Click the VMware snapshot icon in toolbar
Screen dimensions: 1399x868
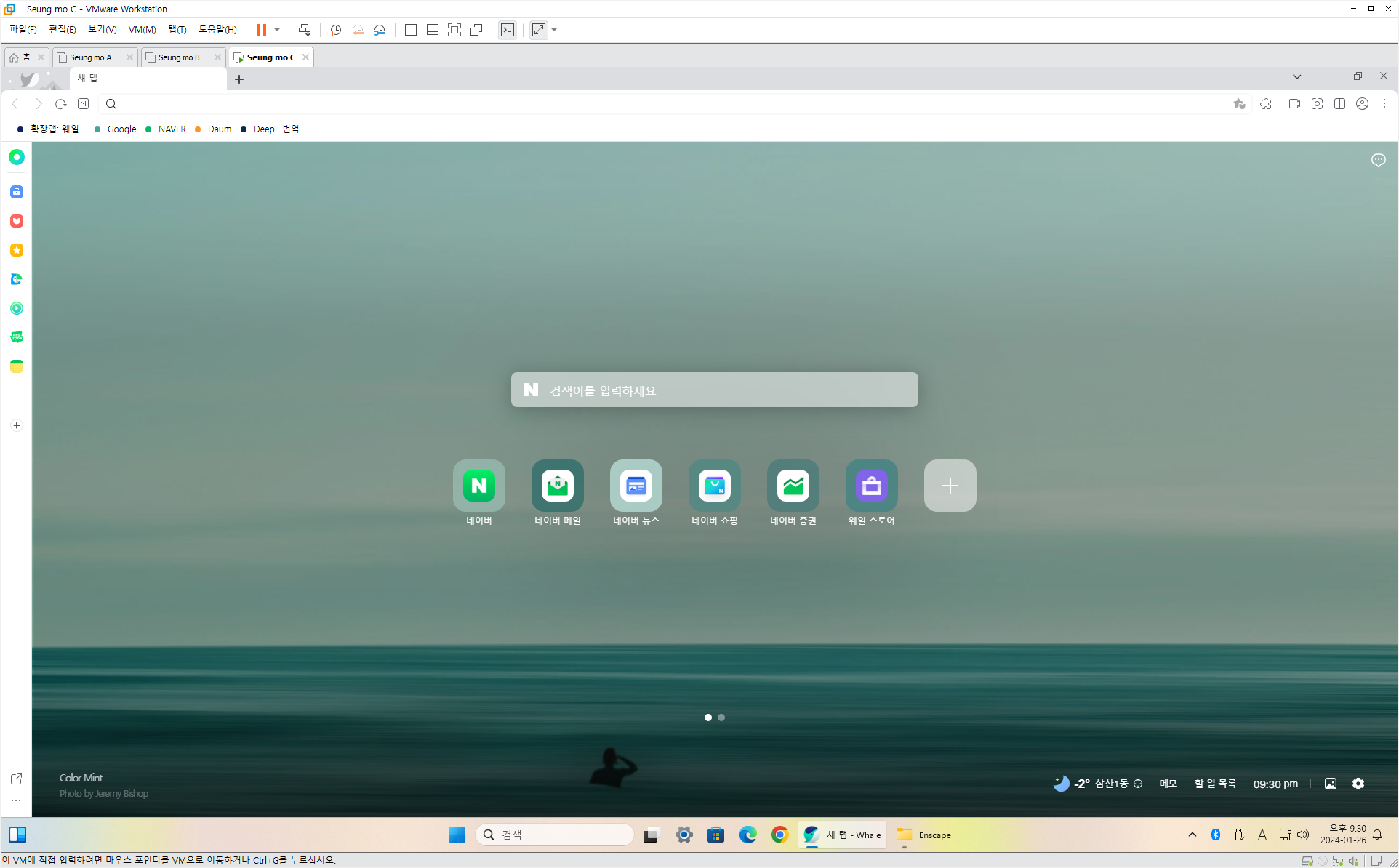(335, 30)
